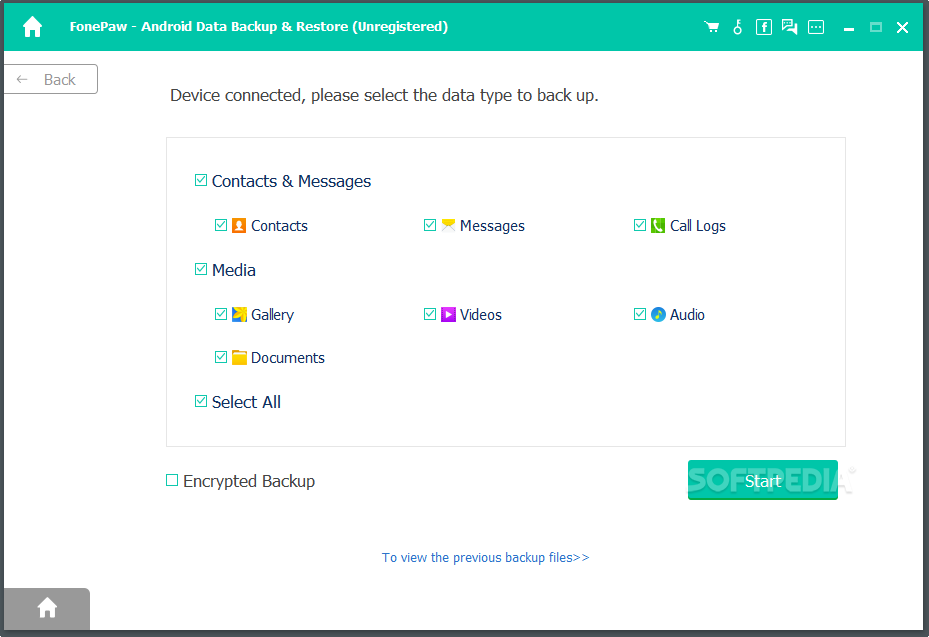Click the Gallery picture icon

pos(239,314)
